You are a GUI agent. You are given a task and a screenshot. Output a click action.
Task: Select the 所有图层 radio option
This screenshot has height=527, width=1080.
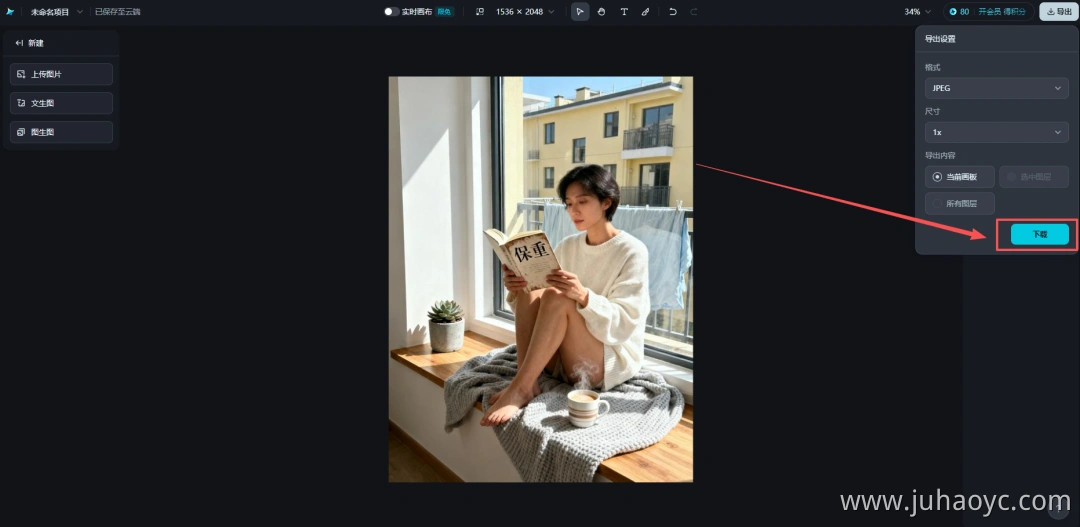tap(959, 203)
